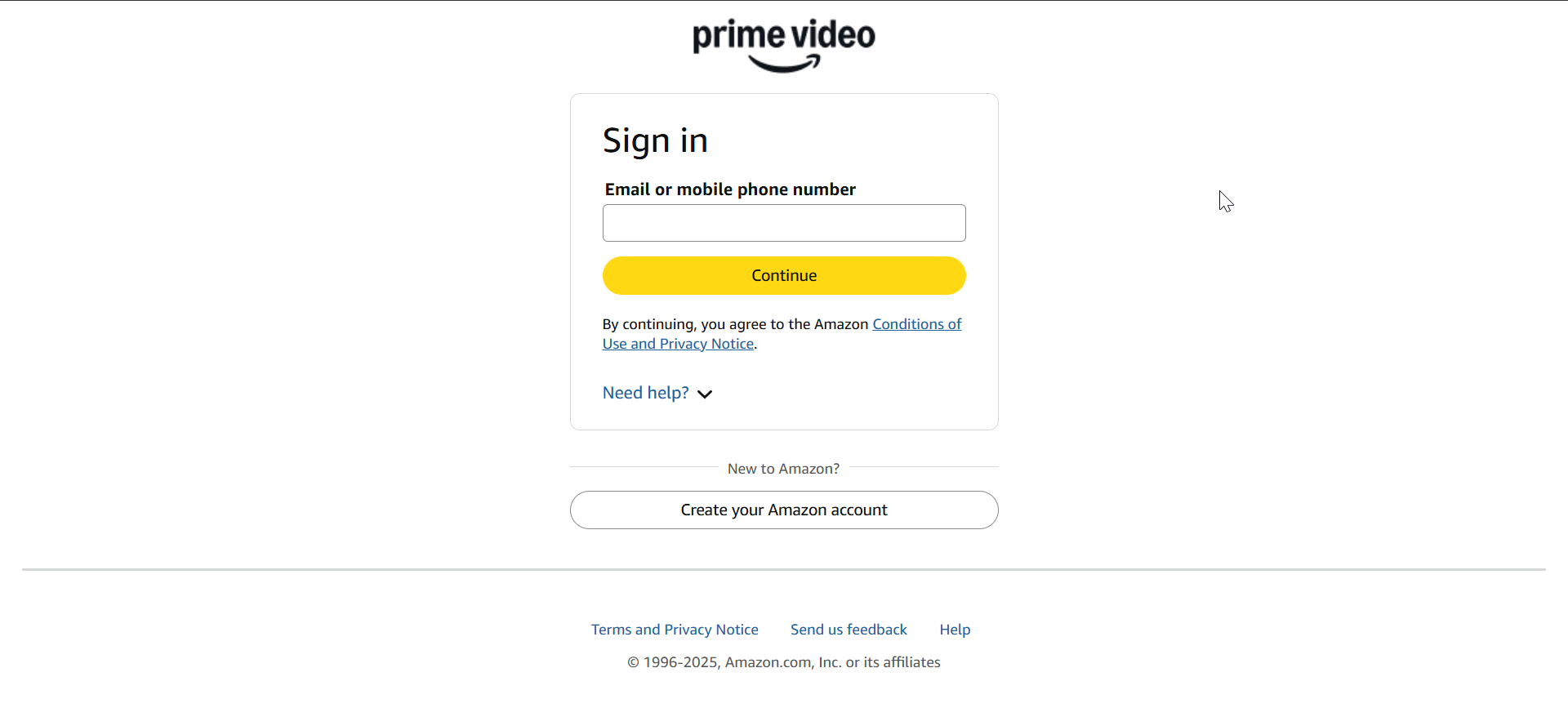Screen dimensions: 1568x717
Task: Click the Email or mobile phone number label
Action: pyautogui.click(x=730, y=189)
